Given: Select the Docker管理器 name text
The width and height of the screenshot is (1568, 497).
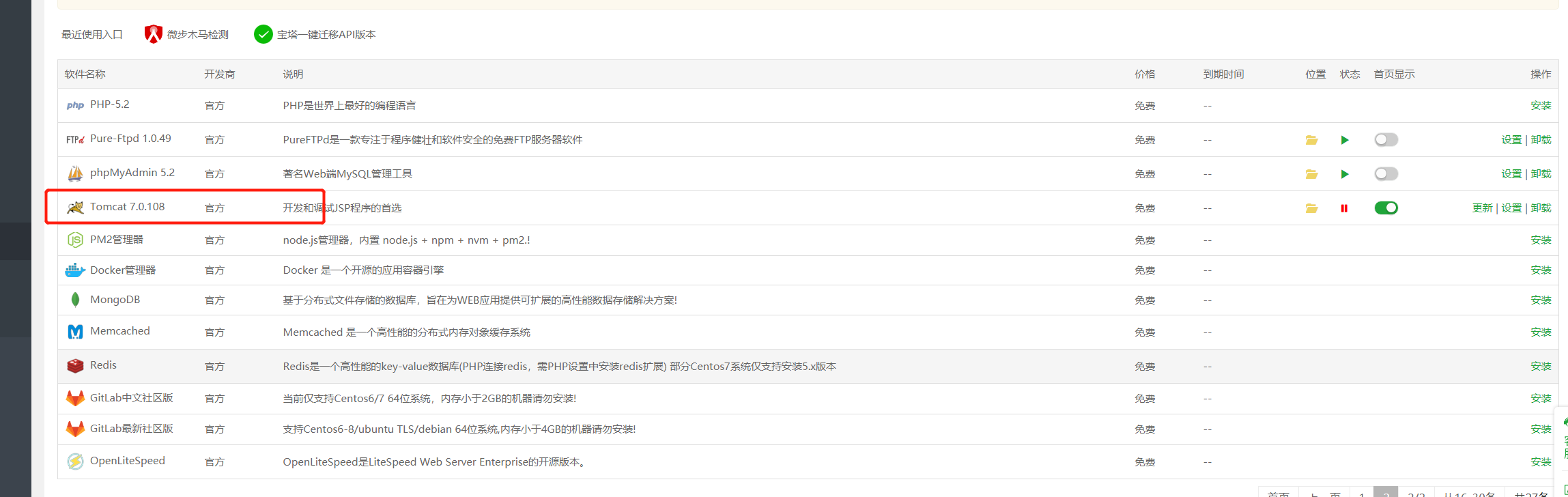Looking at the screenshot, I should coord(123,270).
